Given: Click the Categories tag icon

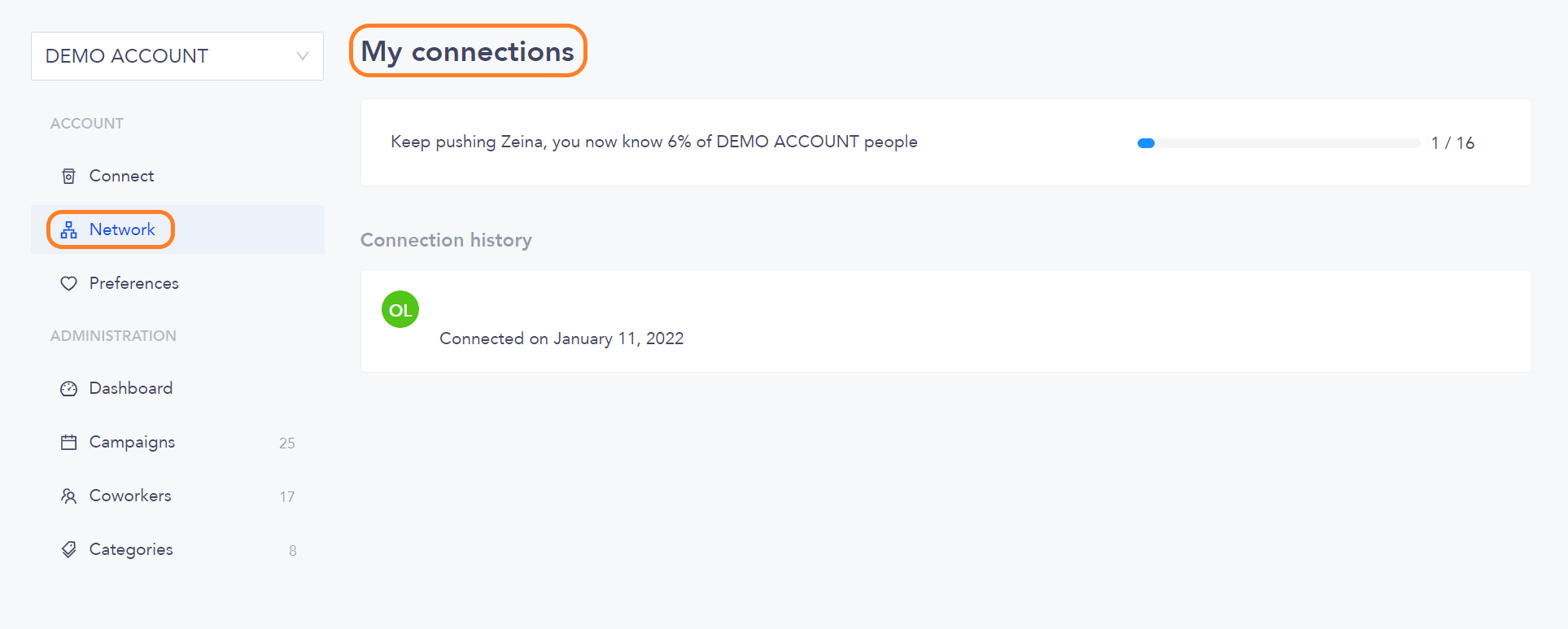Looking at the screenshot, I should click(69, 549).
